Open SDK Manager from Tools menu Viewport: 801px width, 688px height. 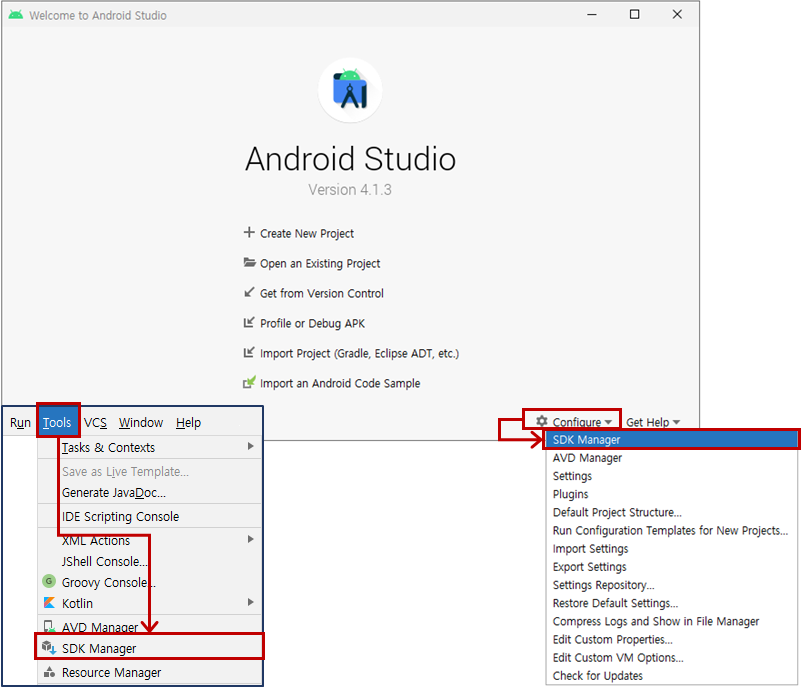(149, 647)
